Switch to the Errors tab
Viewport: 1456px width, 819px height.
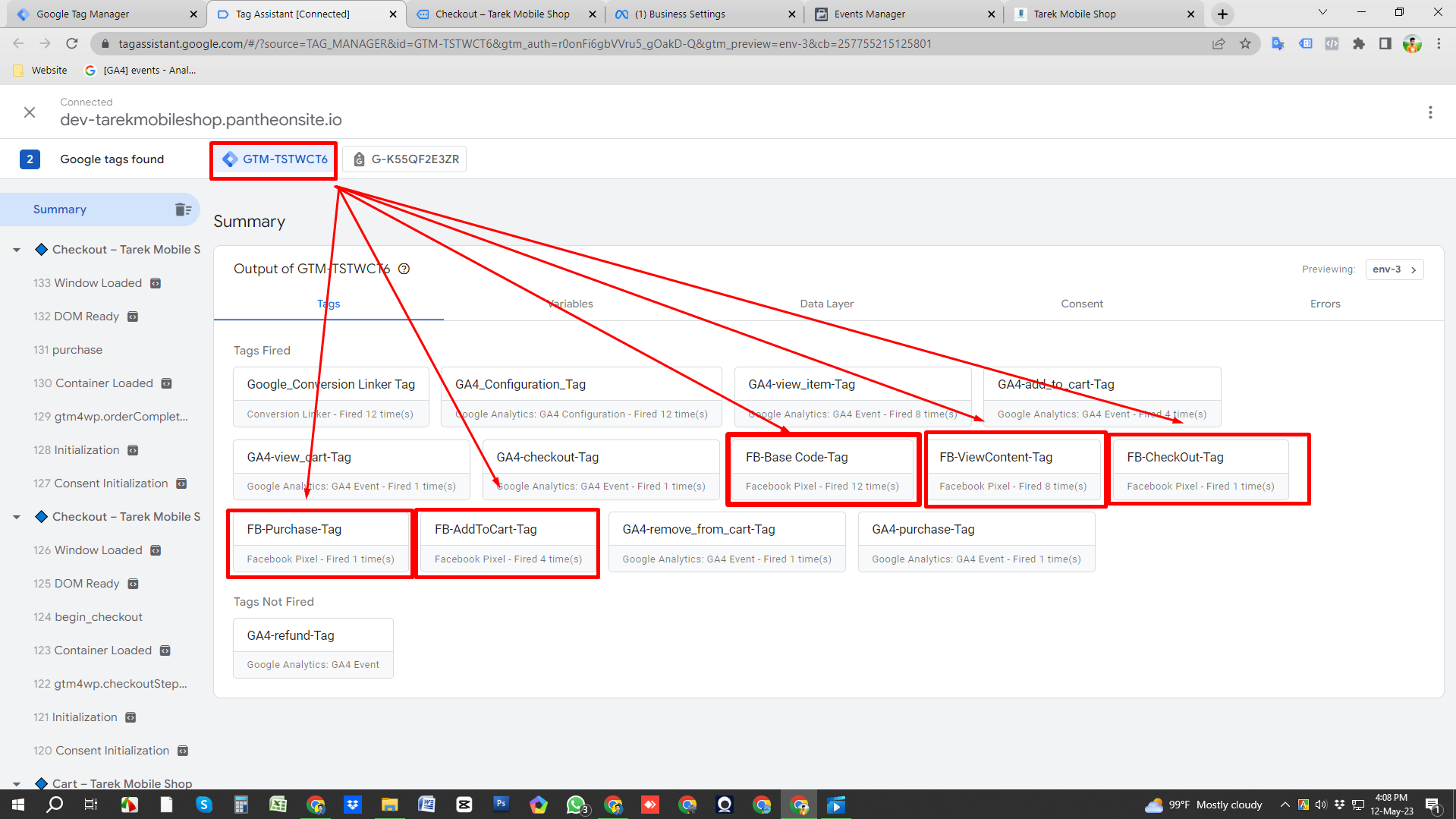click(1325, 304)
